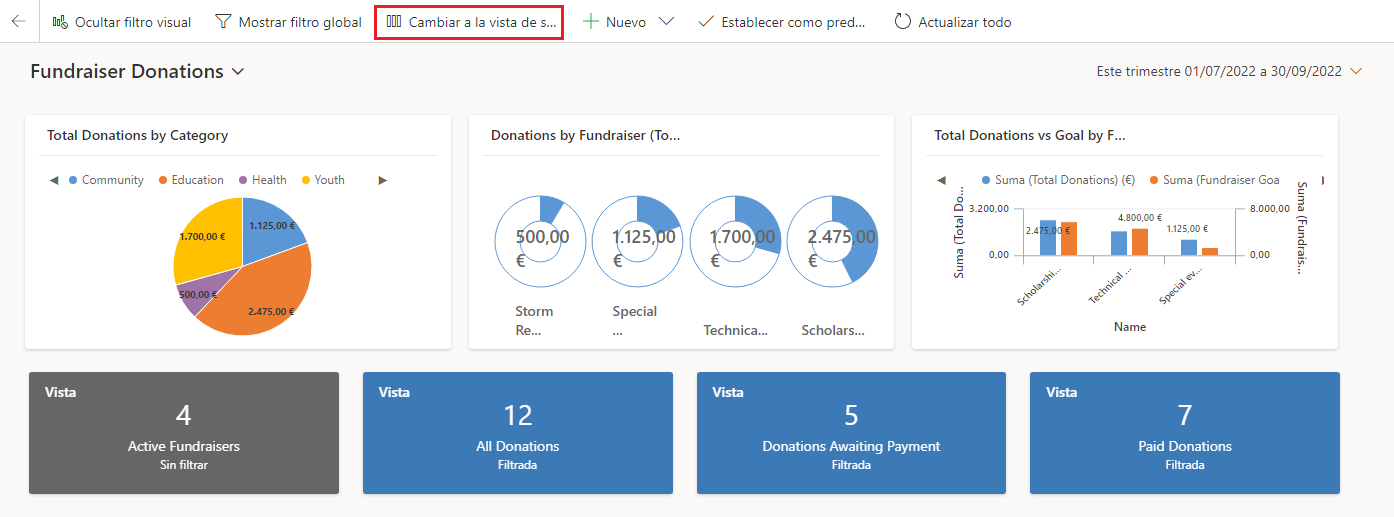Open the Este trimestre date range dropdown
1394x517 pixels.
[x=1230, y=71]
